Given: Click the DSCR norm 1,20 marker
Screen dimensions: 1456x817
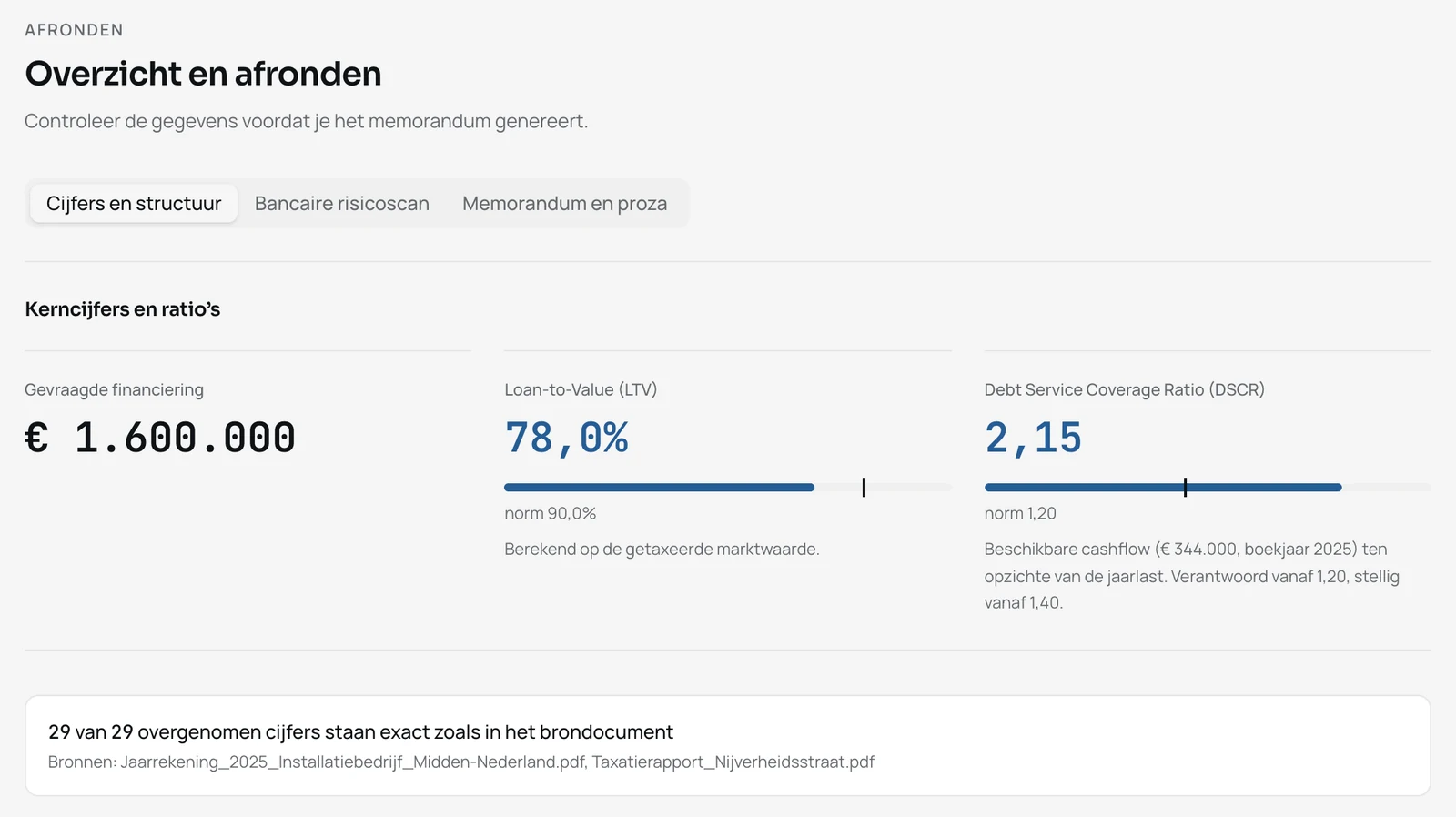Looking at the screenshot, I should [x=1185, y=488].
